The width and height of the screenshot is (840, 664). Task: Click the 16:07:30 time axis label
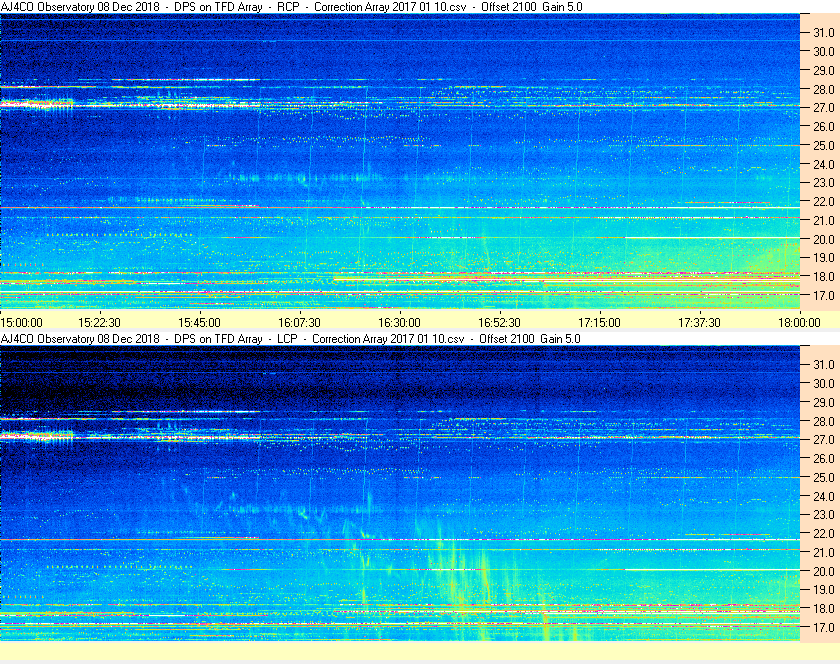click(x=299, y=323)
